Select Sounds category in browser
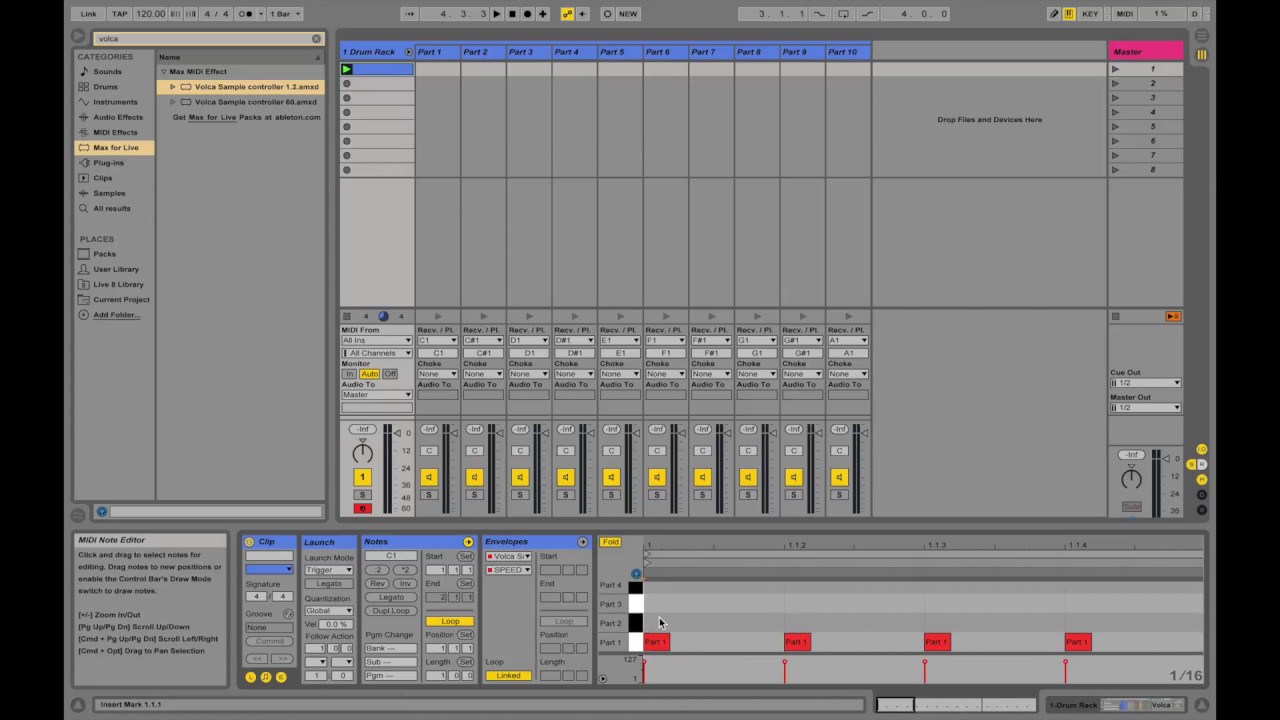The image size is (1280, 720). pos(107,72)
